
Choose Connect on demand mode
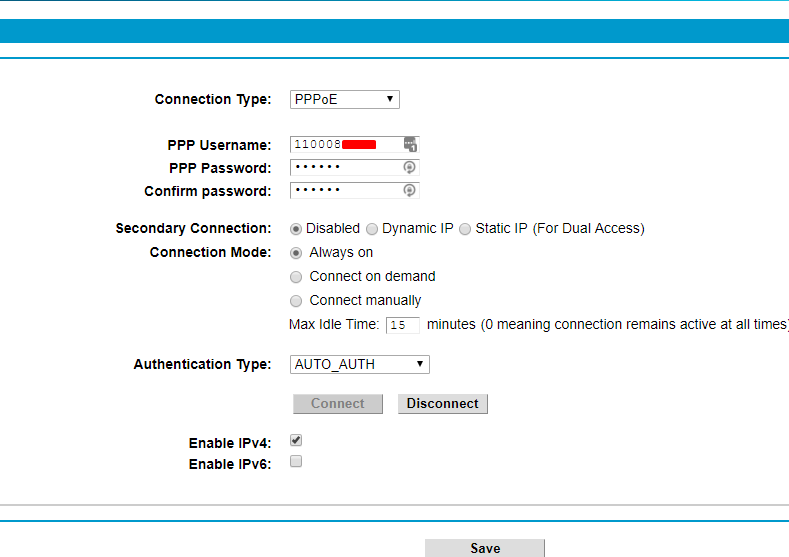(x=296, y=277)
